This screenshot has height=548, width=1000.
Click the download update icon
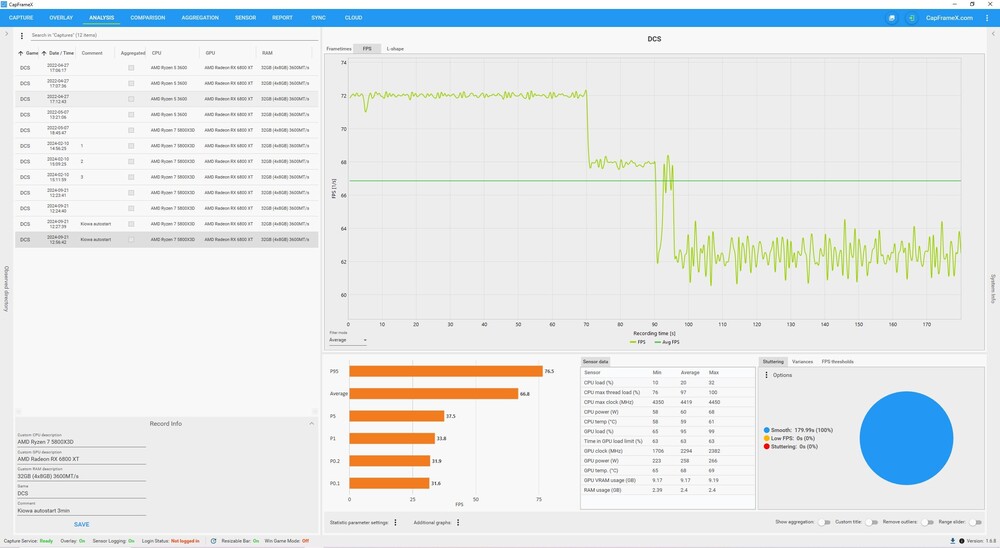953,541
